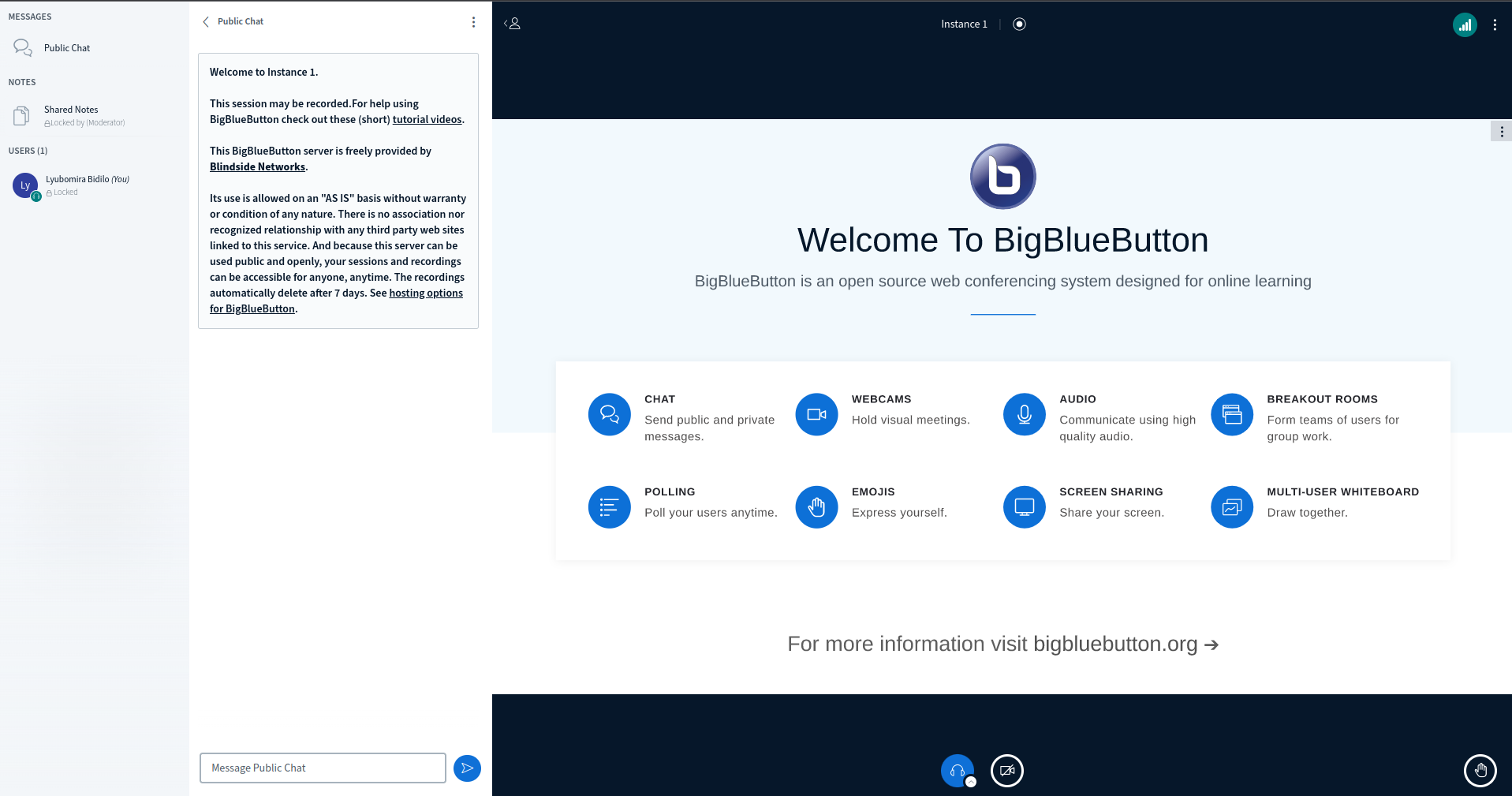The height and width of the screenshot is (796, 1512).
Task: Raise your hand with the hand button
Action: (x=1480, y=771)
